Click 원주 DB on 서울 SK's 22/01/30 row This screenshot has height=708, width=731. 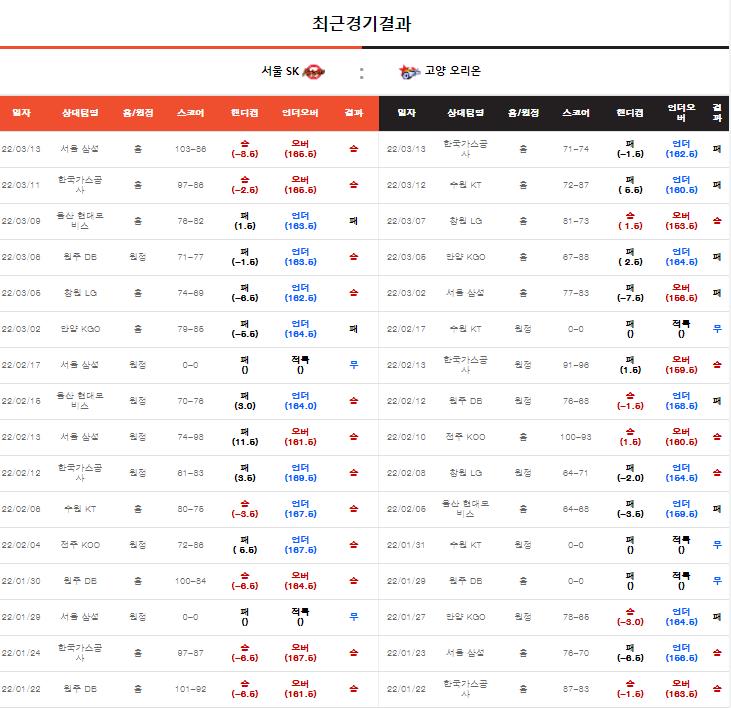80,581
